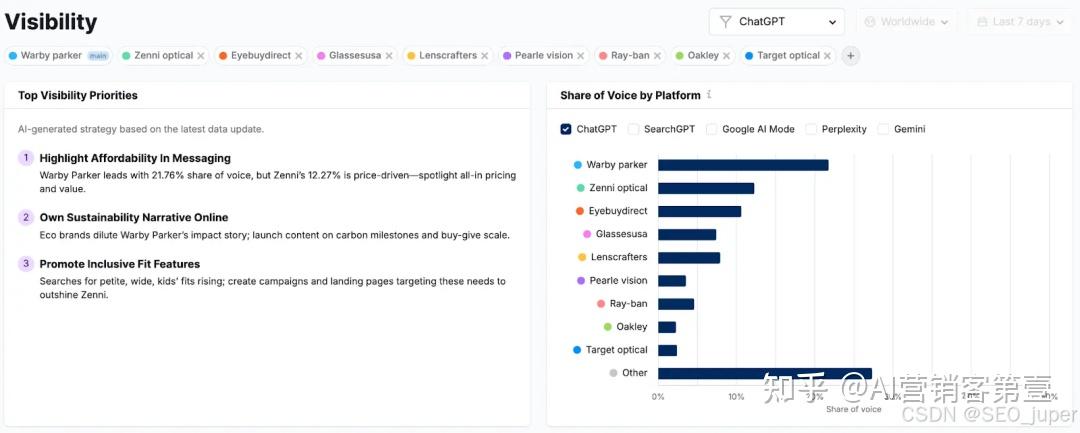Remove Pearle vision from the comparison
This screenshot has width=1080, height=433.
581,56
